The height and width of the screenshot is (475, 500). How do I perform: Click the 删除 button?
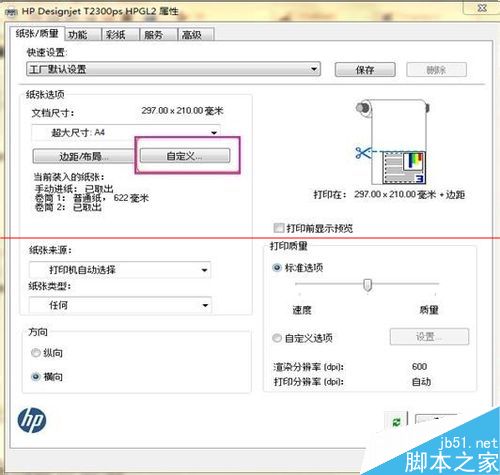[436, 70]
